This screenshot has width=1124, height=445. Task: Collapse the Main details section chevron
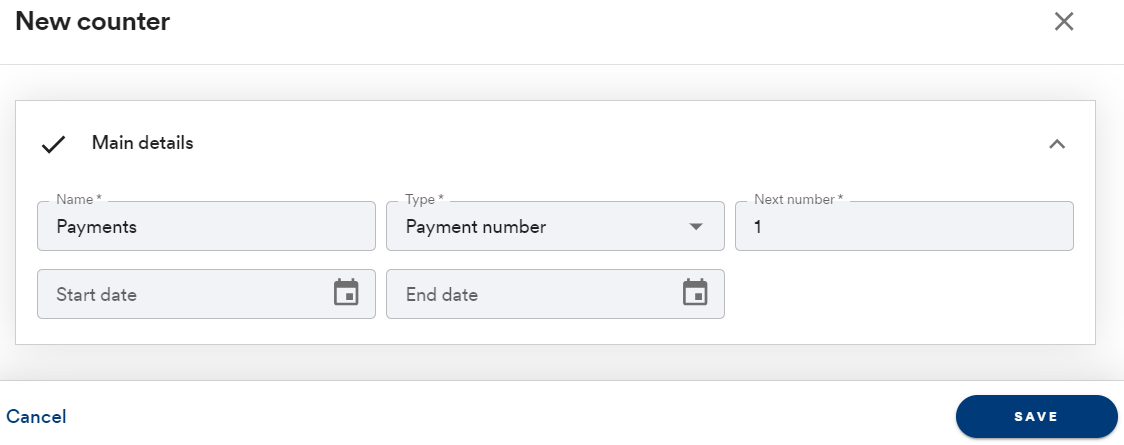(1057, 144)
